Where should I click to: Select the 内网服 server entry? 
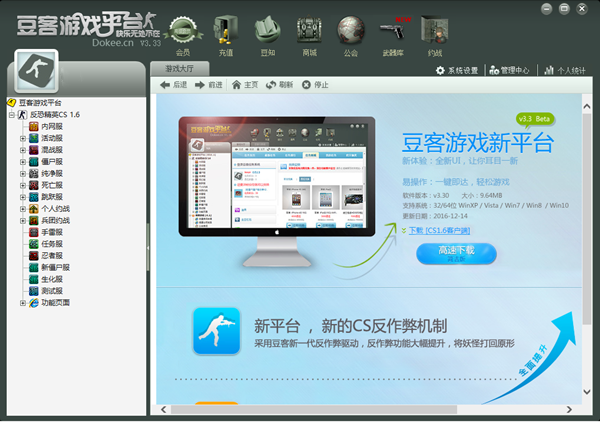click(x=52, y=126)
